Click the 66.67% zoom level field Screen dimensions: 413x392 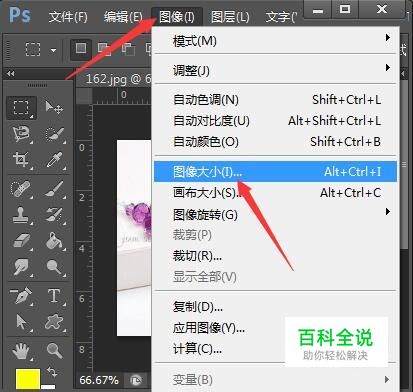99,380
